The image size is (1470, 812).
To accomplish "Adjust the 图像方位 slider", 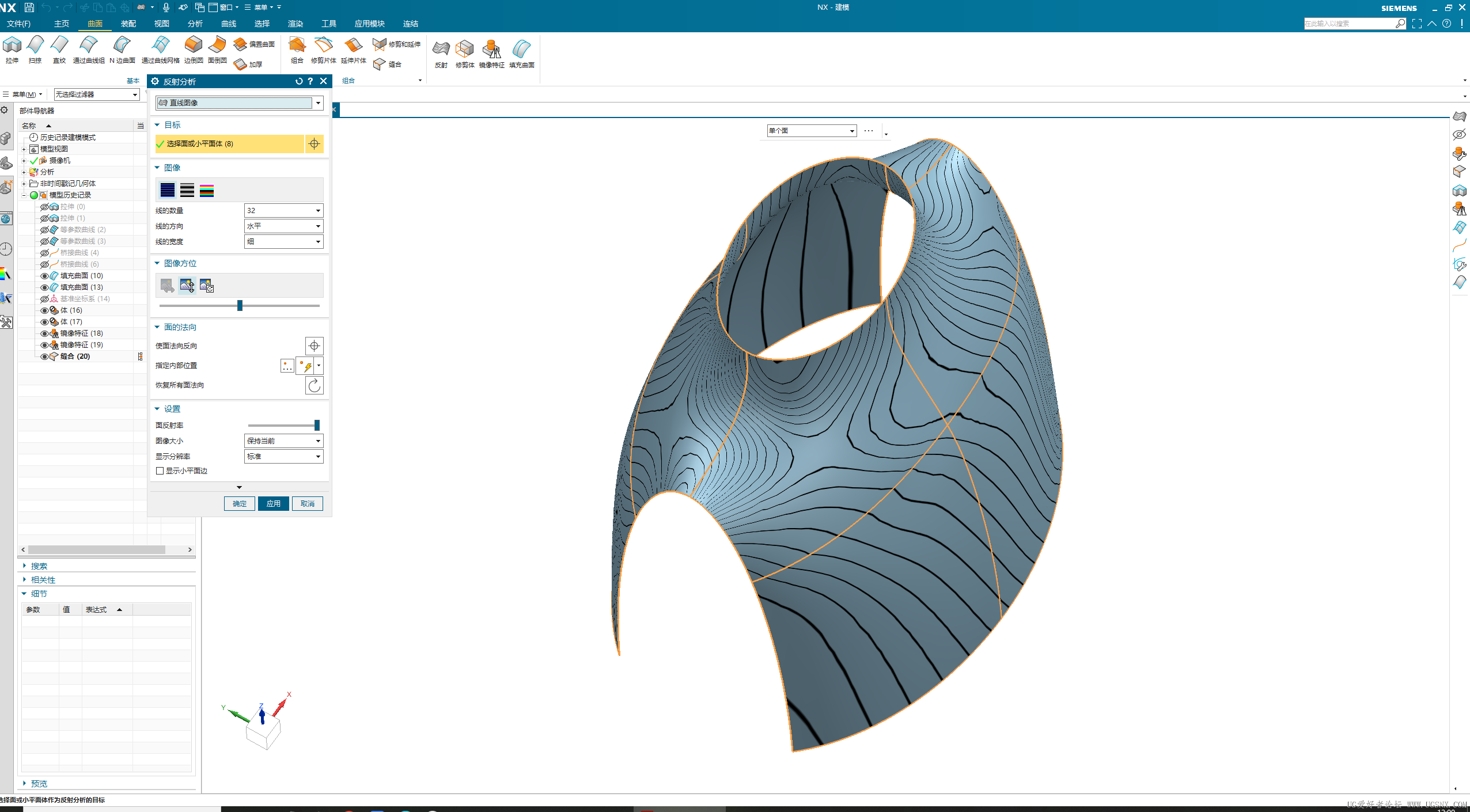I will 240,305.
